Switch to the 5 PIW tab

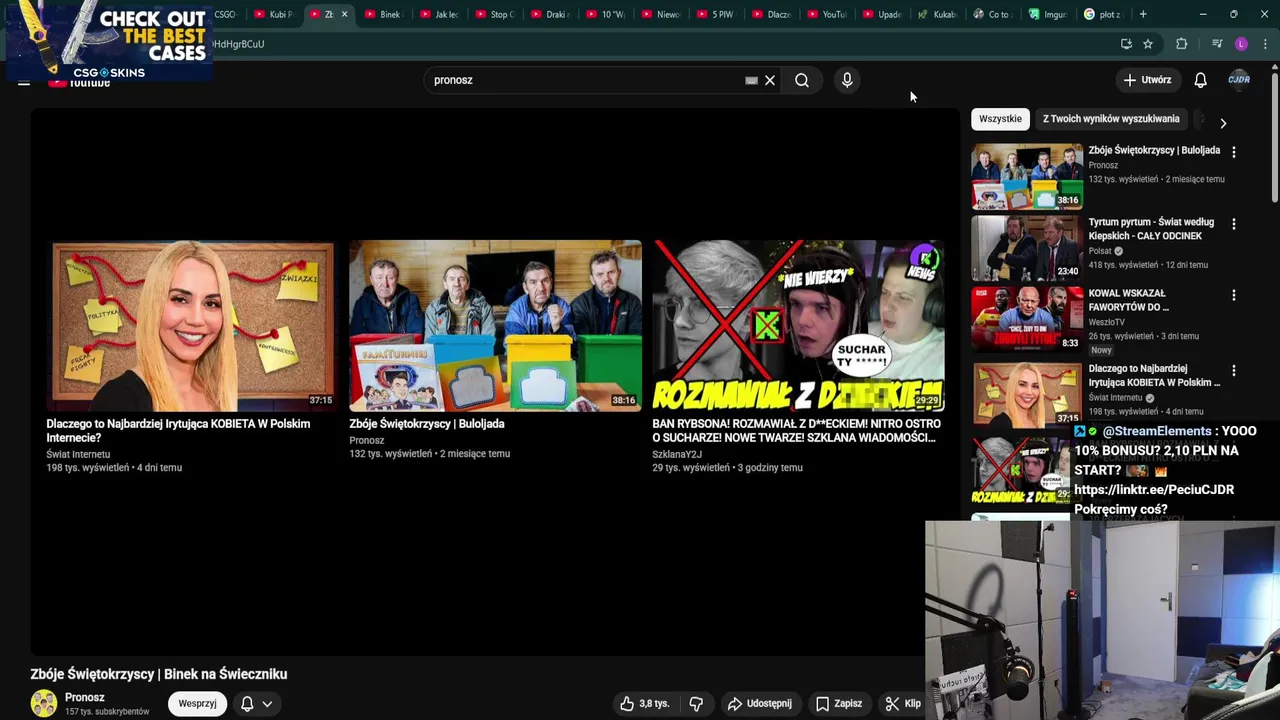(715, 14)
